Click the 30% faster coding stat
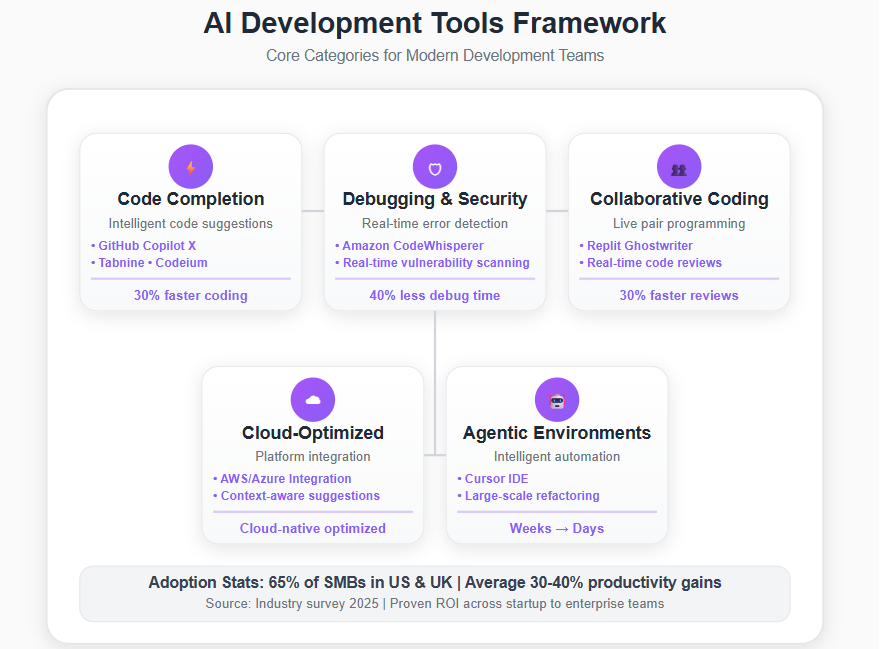880x649 pixels. click(x=191, y=295)
